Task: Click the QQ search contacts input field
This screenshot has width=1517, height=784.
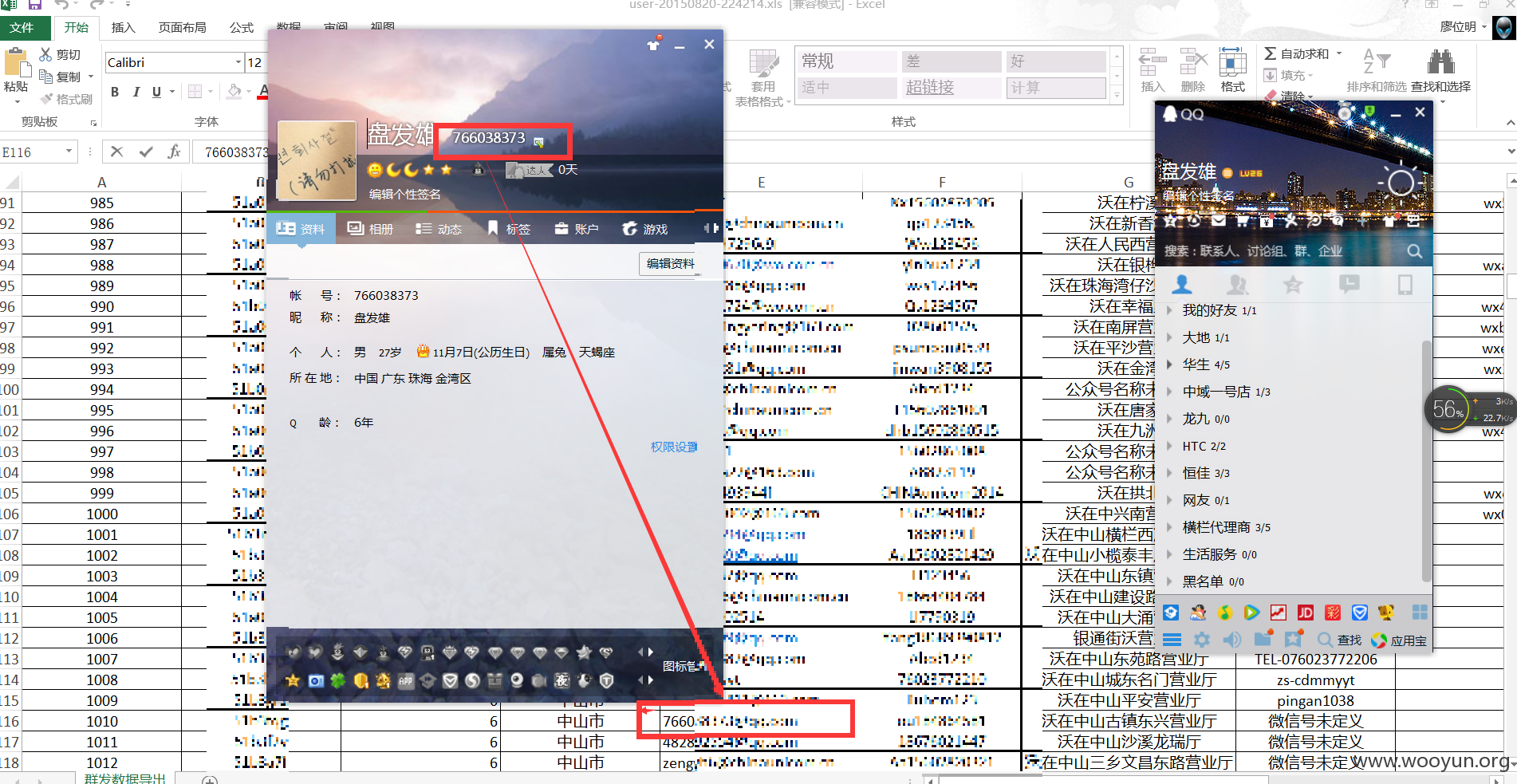Action: (1282, 251)
